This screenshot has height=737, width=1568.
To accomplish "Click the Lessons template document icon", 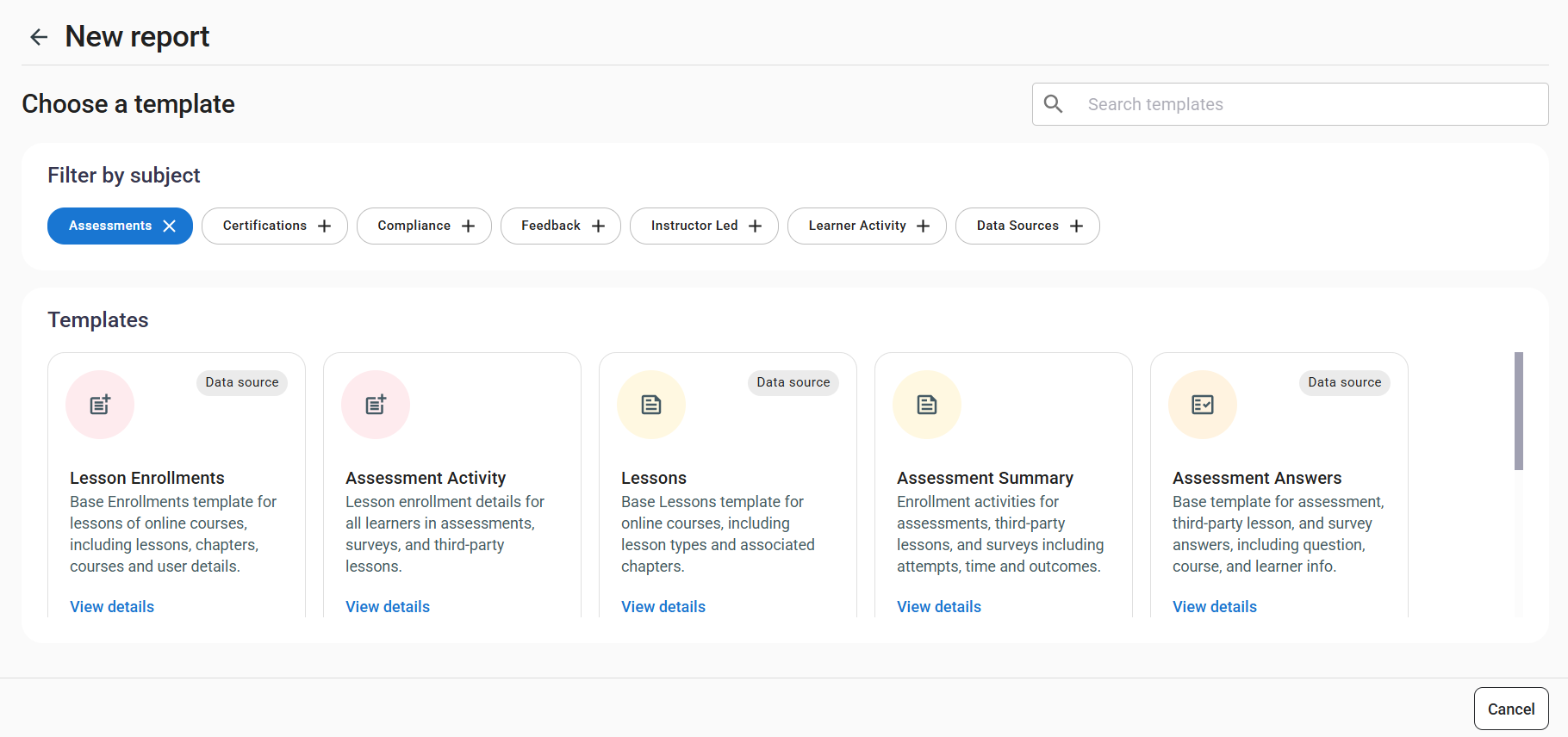I will (651, 405).
